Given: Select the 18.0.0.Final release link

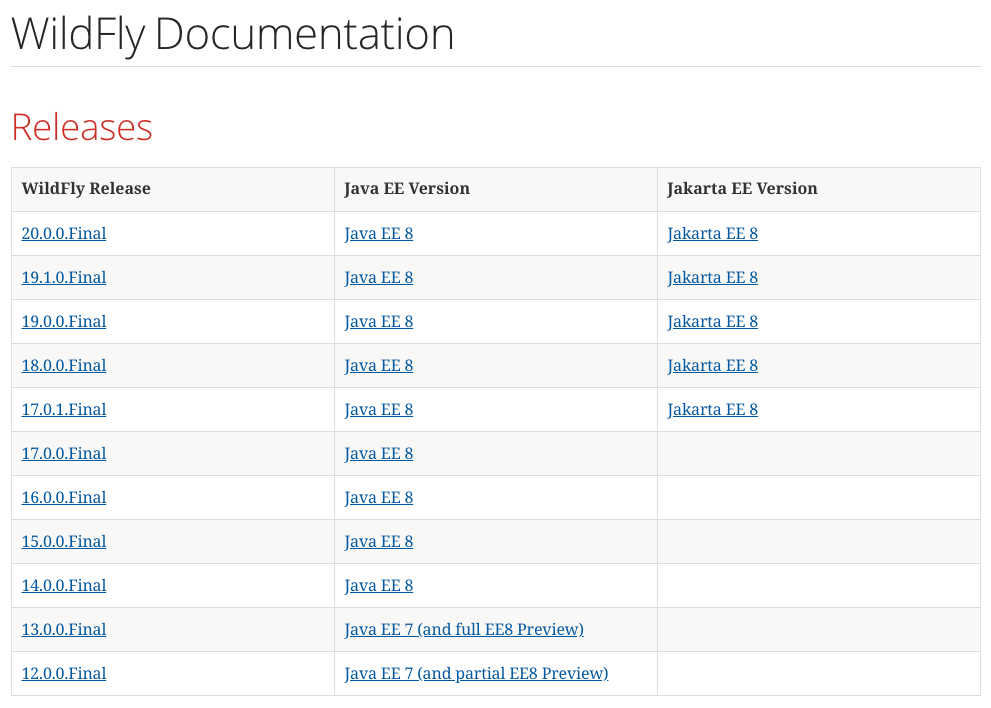Looking at the screenshot, I should (x=64, y=365).
